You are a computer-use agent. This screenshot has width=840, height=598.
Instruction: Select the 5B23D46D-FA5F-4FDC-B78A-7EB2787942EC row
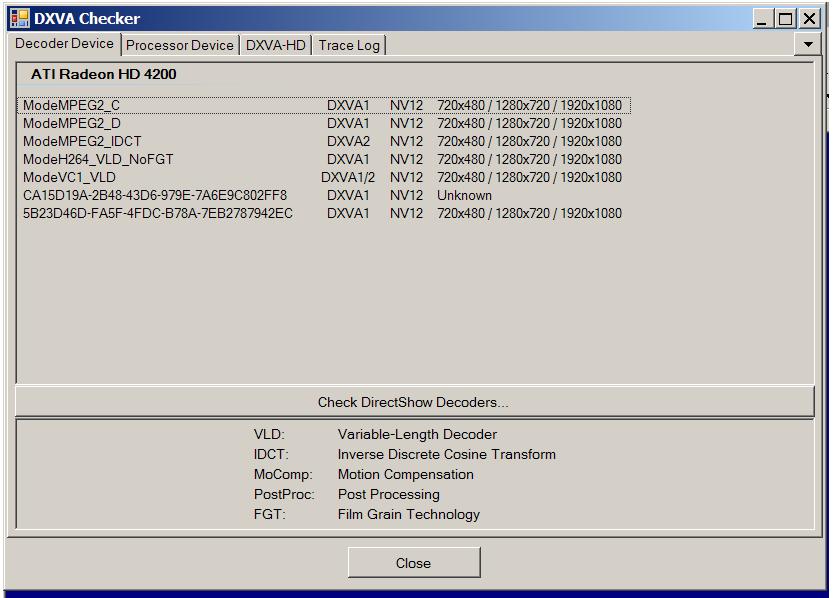(x=322, y=213)
